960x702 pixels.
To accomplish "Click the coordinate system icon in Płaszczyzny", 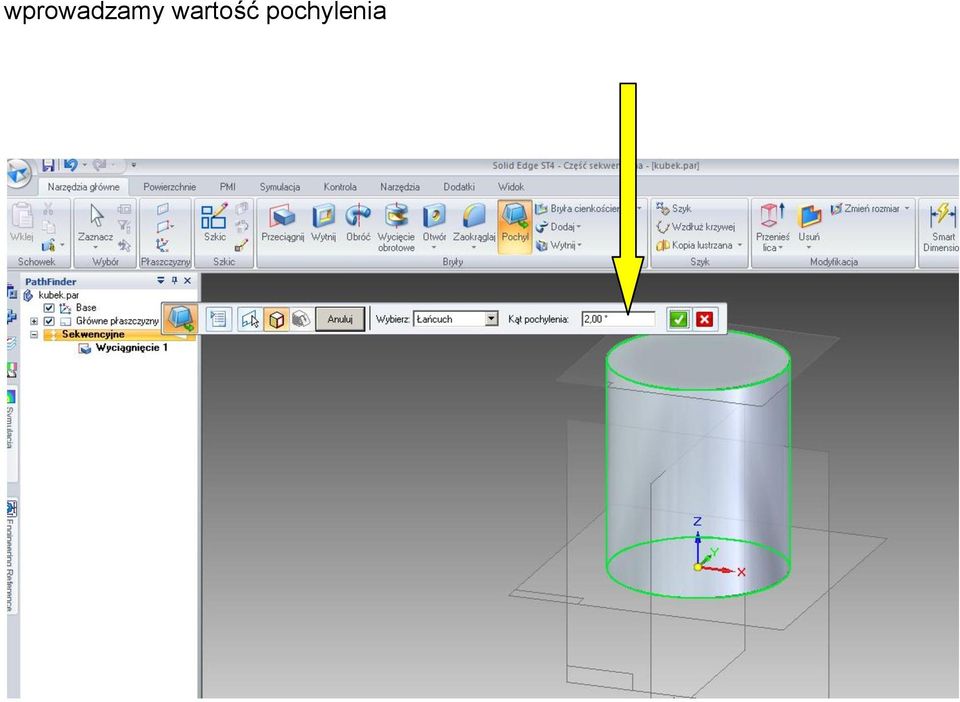I will (163, 245).
